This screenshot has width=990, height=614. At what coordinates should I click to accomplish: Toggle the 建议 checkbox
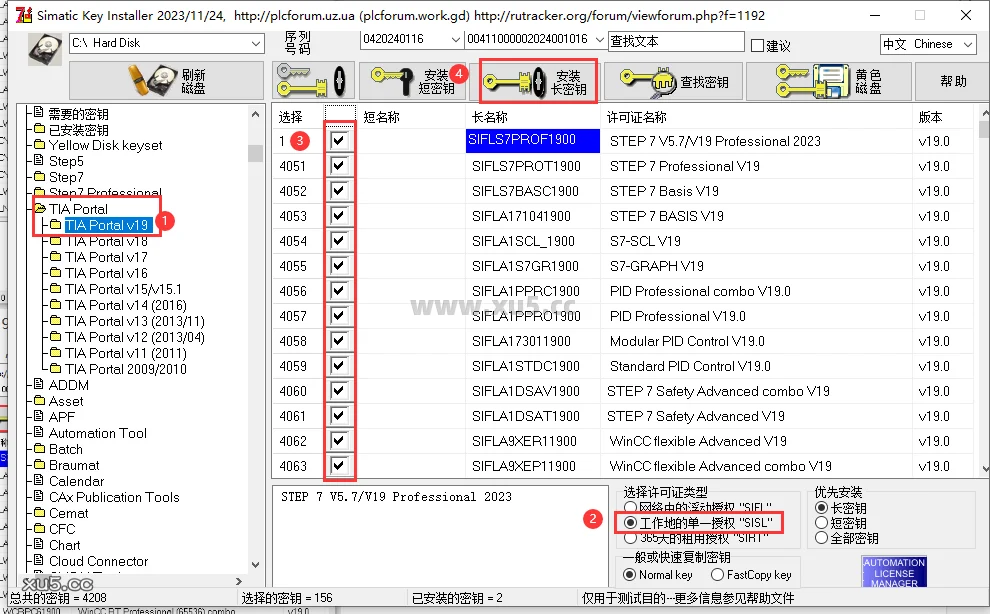tap(756, 45)
